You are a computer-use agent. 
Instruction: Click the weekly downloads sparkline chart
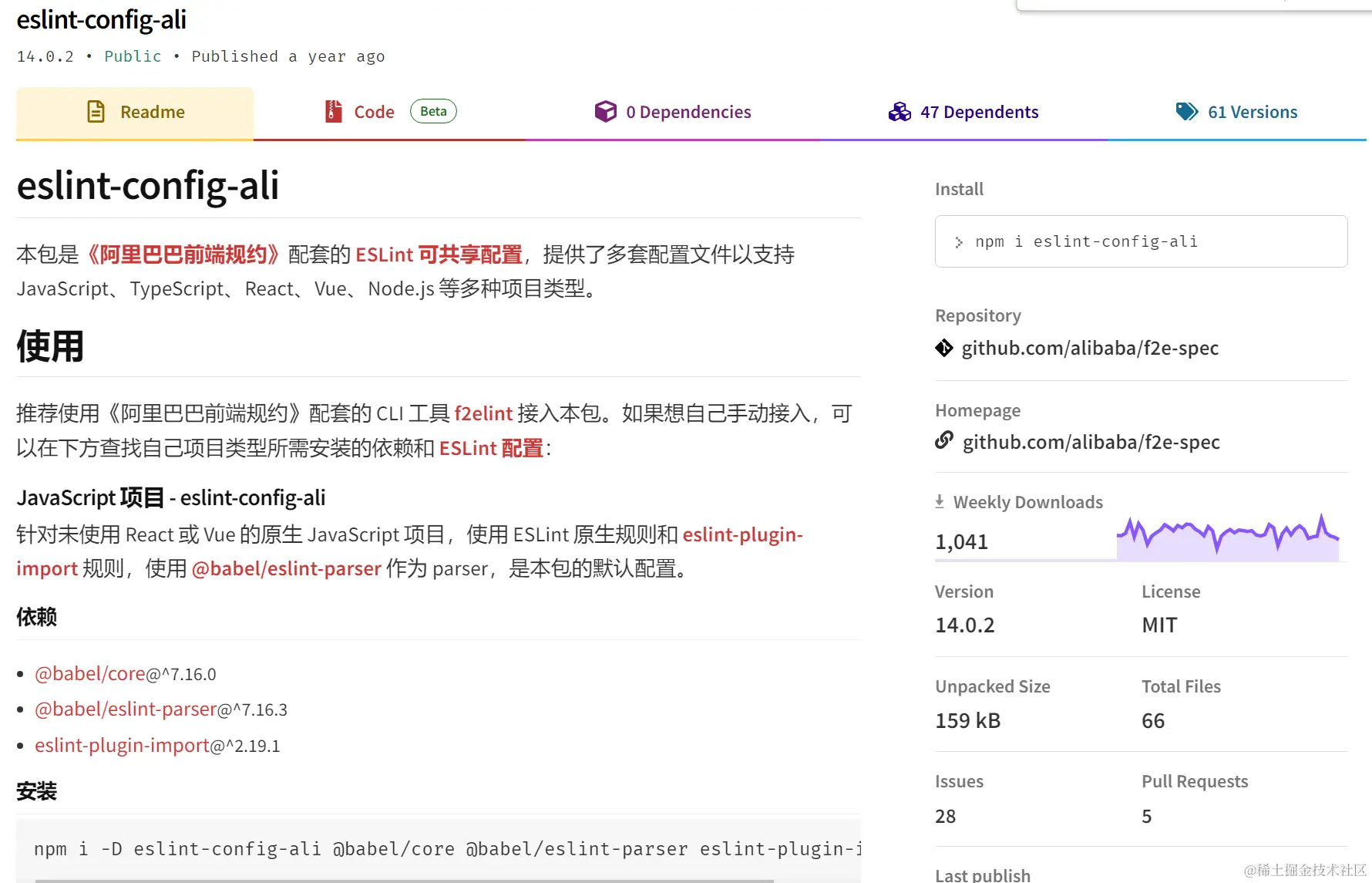click(x=1228, y=536)
